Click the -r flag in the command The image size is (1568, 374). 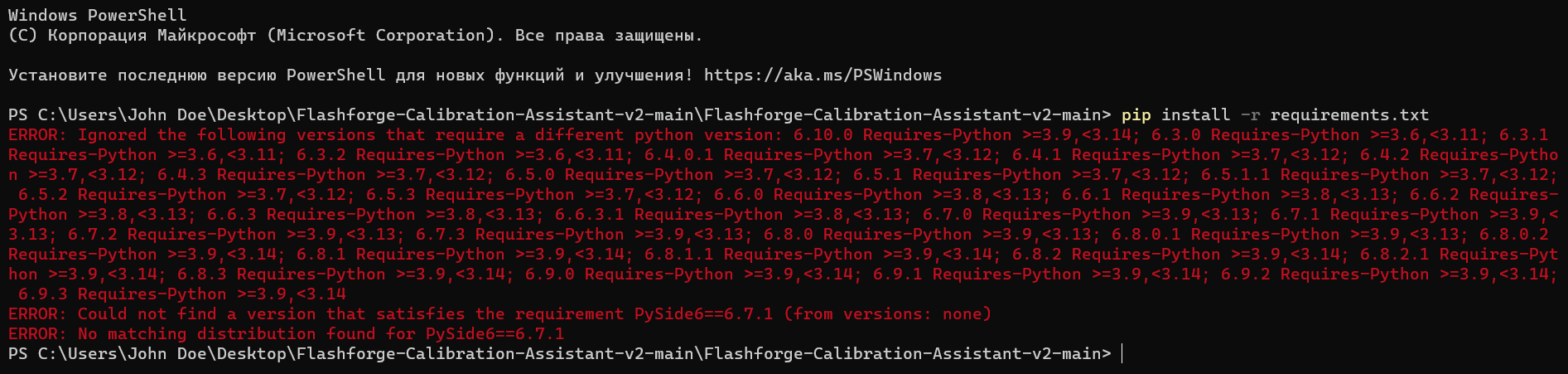tap(1250, 115)
